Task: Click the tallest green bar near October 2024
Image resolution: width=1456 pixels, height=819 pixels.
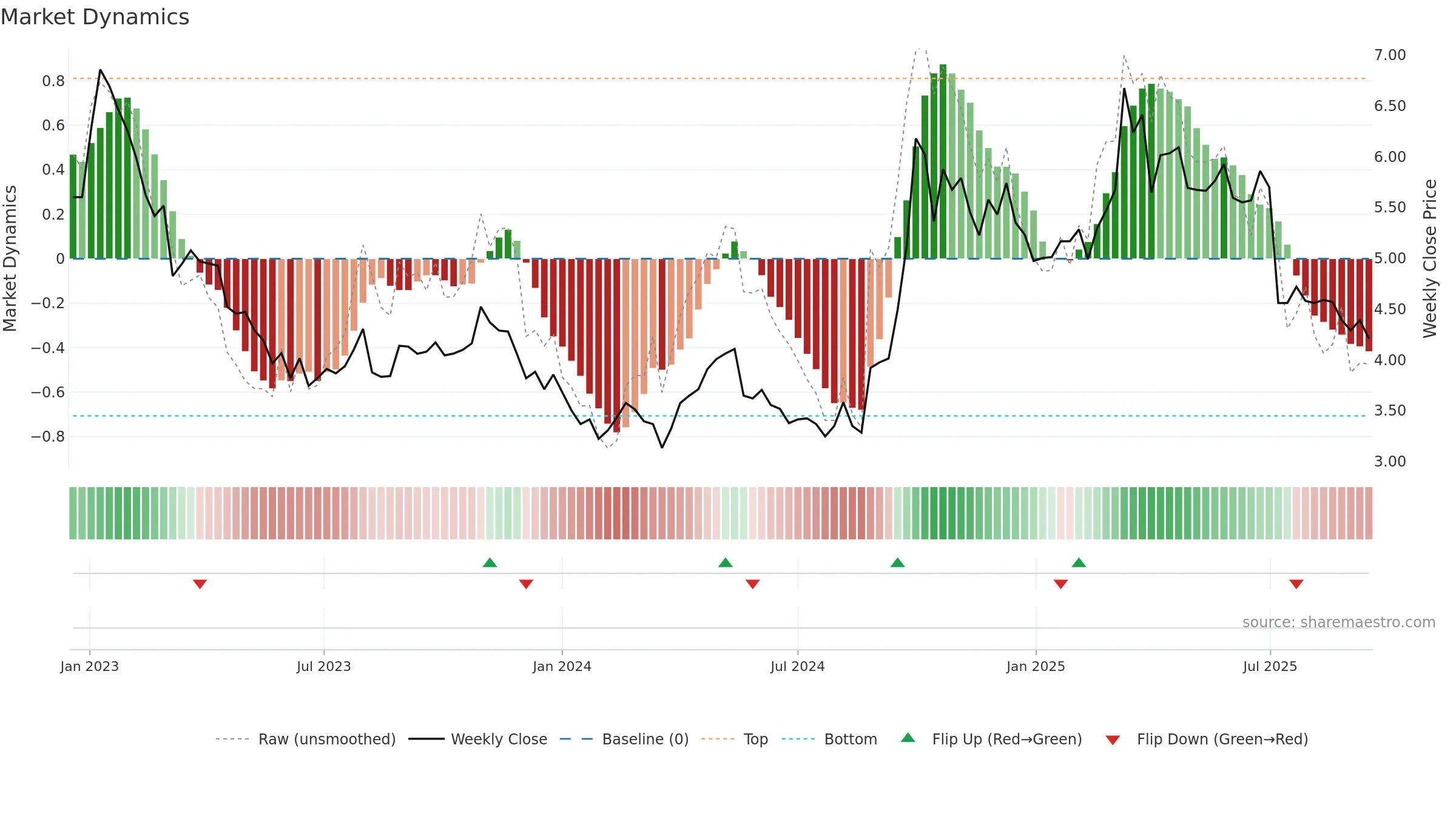Action: 943,161
